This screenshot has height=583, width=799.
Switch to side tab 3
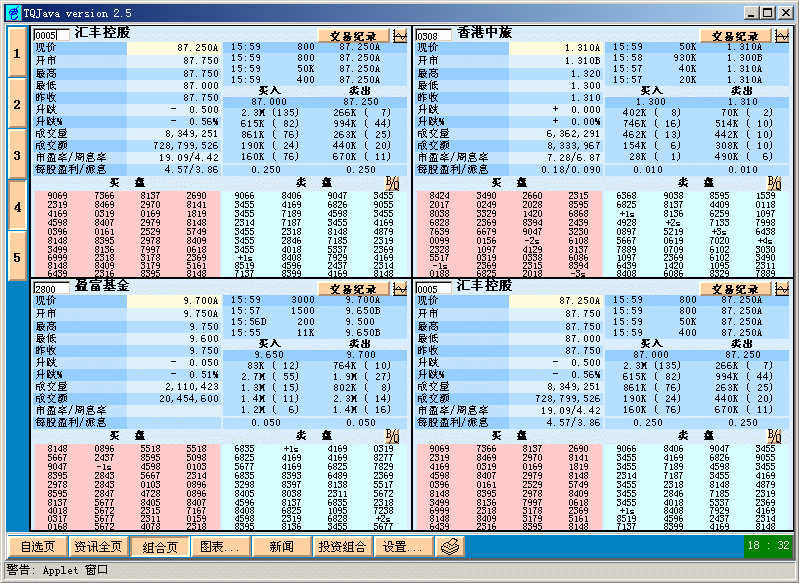[x=17, y=155]
